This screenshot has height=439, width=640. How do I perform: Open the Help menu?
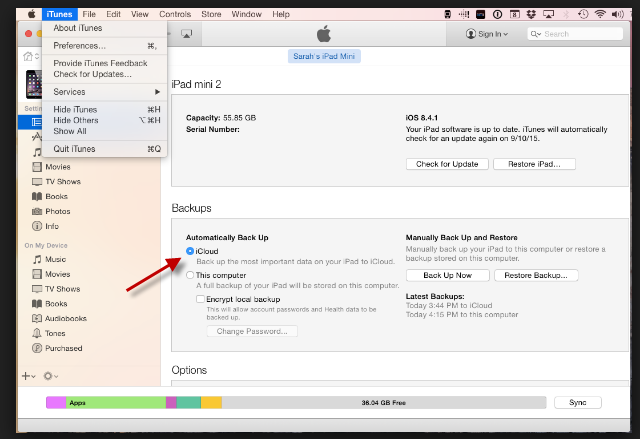pyautogui.click(x=281, y=14)
